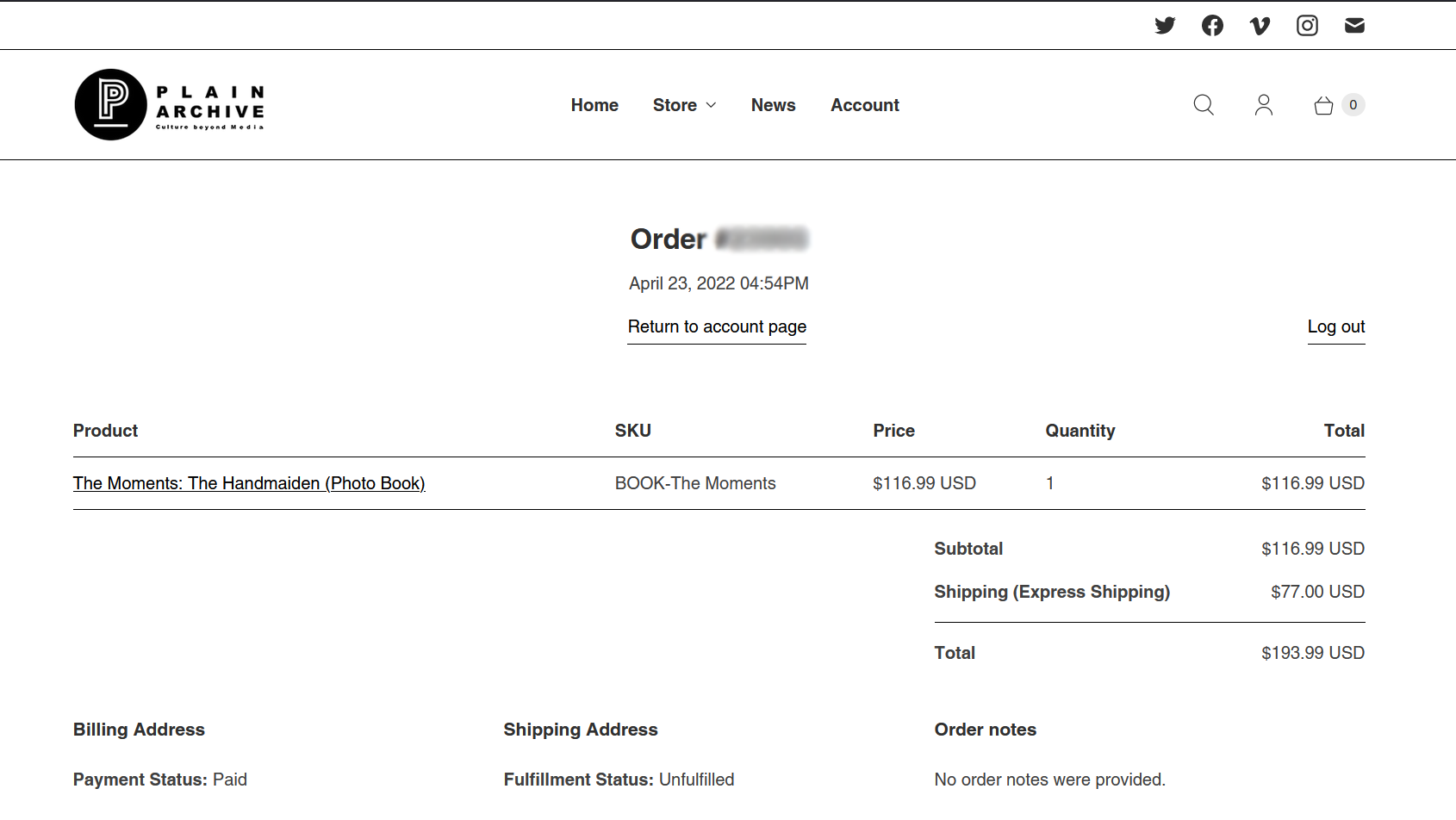Open the Twitter social link
The image size is (1456, 820).
point(1165,26)
